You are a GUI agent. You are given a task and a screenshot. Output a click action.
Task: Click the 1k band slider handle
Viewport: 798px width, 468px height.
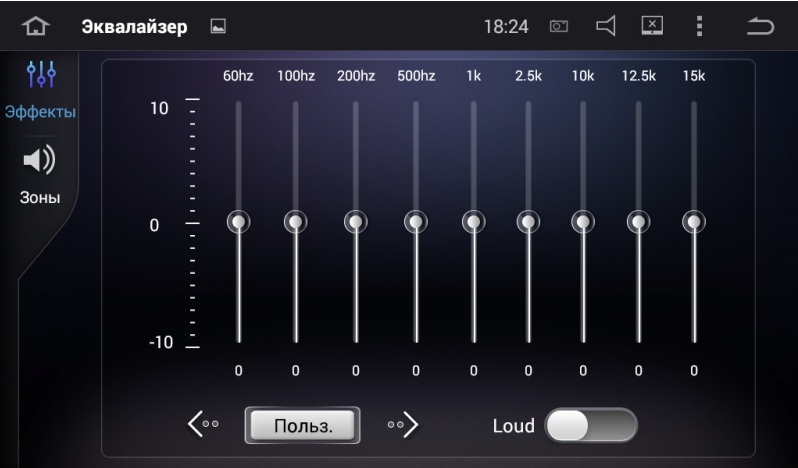(x=474, y=222)
